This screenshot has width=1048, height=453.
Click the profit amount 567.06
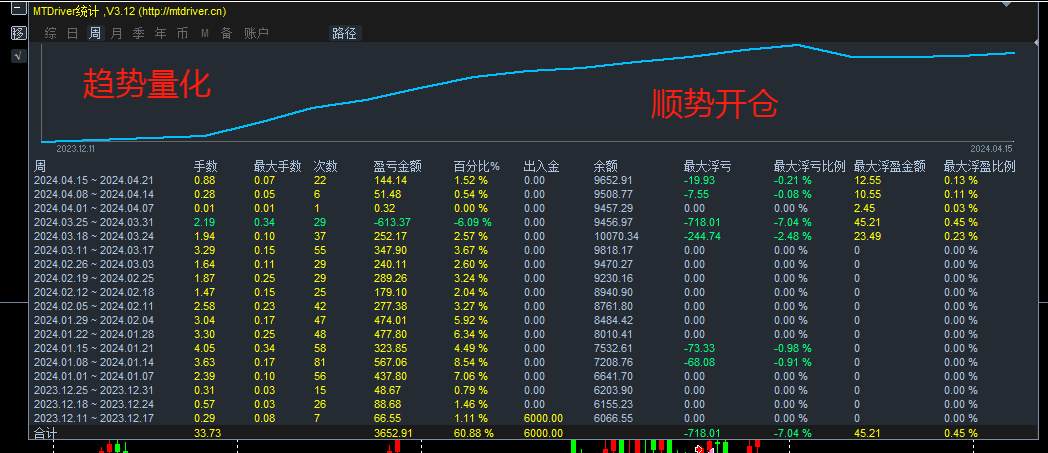coord(390,362)
